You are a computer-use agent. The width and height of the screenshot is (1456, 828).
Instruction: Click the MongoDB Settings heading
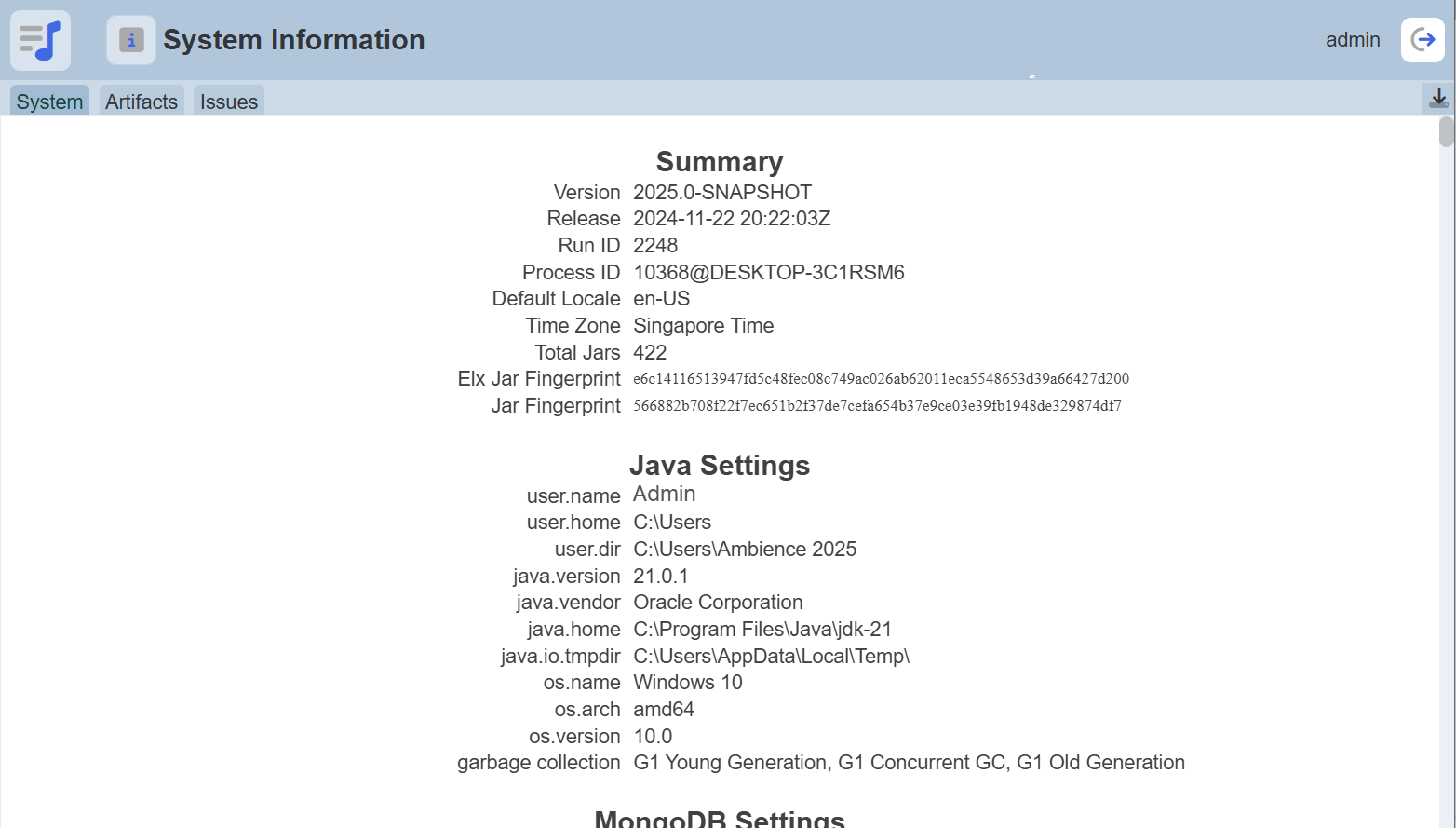pos(719,818)
